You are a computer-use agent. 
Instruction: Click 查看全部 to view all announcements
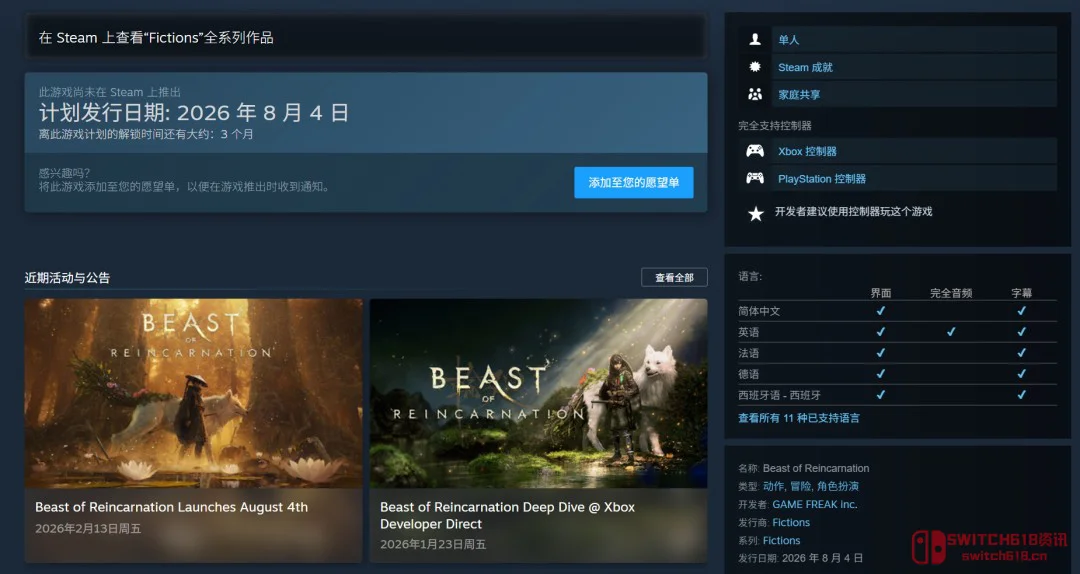[674, 277]
